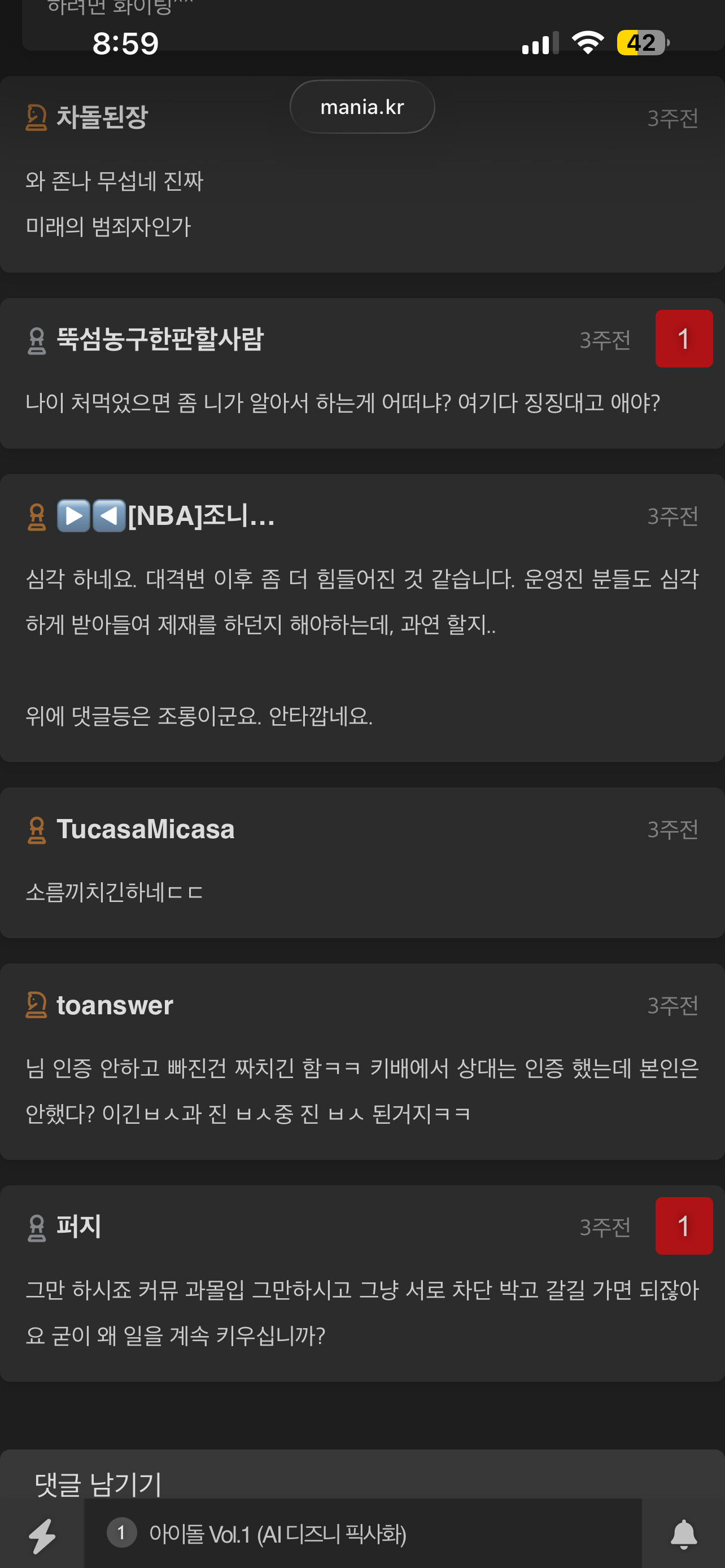
Task: Tap the red 1 badge on 퍼지's comment
Action: click(684, 1226)
